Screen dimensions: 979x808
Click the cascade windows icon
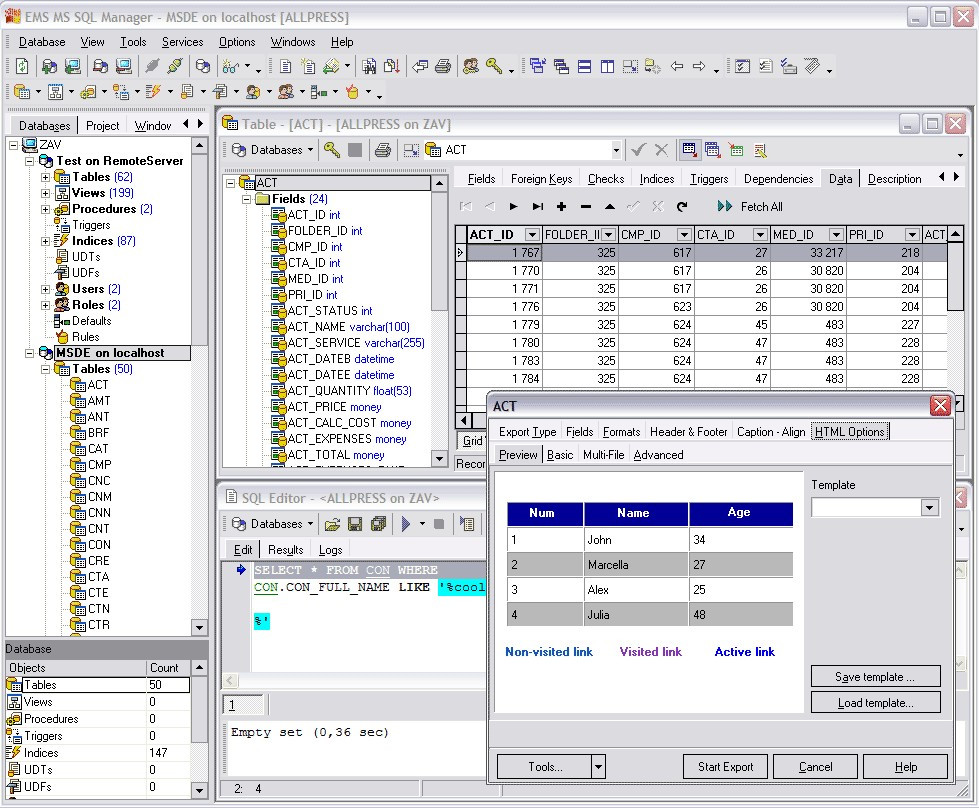click(x=561, y=66)
